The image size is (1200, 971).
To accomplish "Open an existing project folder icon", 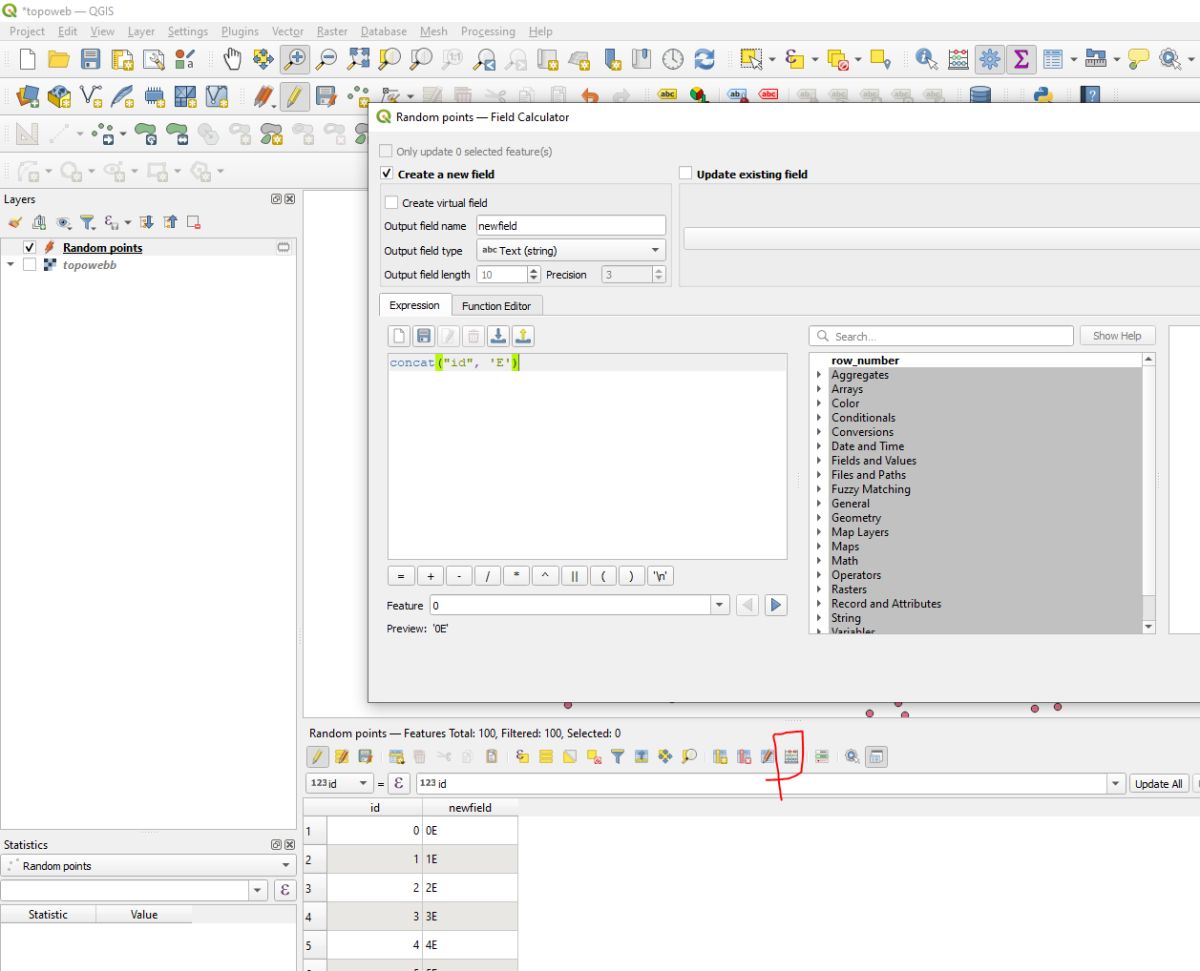I will 59,60.
